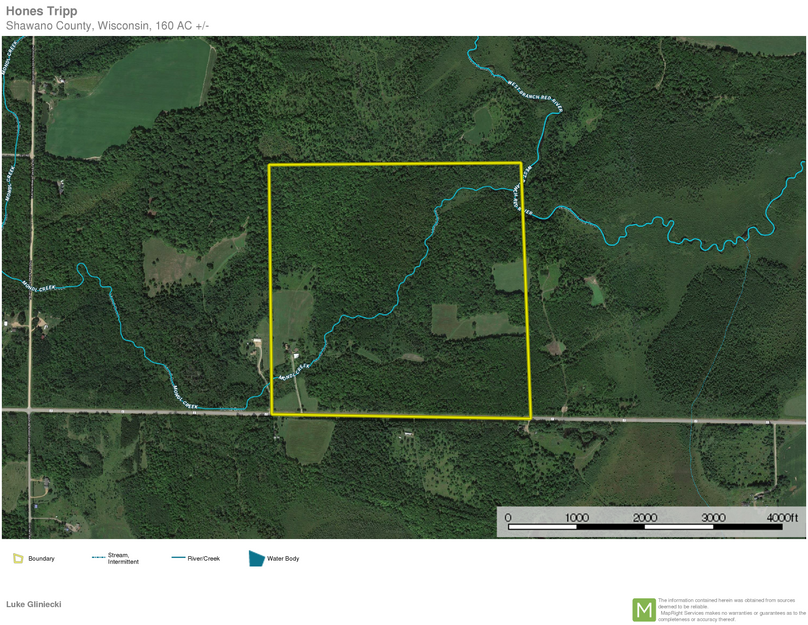Click the Stream, Intermittent legend line symbol

point(98,558)
